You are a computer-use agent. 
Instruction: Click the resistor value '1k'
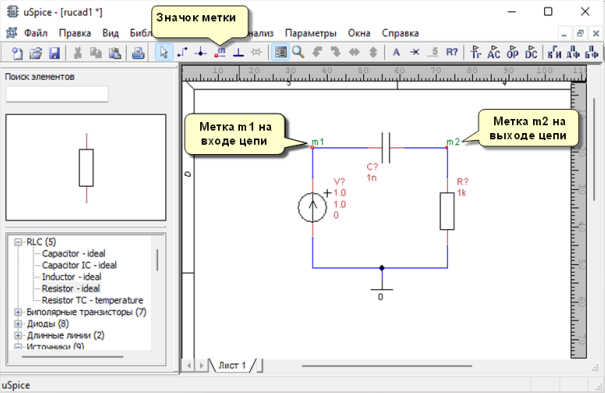pos(461,193)
